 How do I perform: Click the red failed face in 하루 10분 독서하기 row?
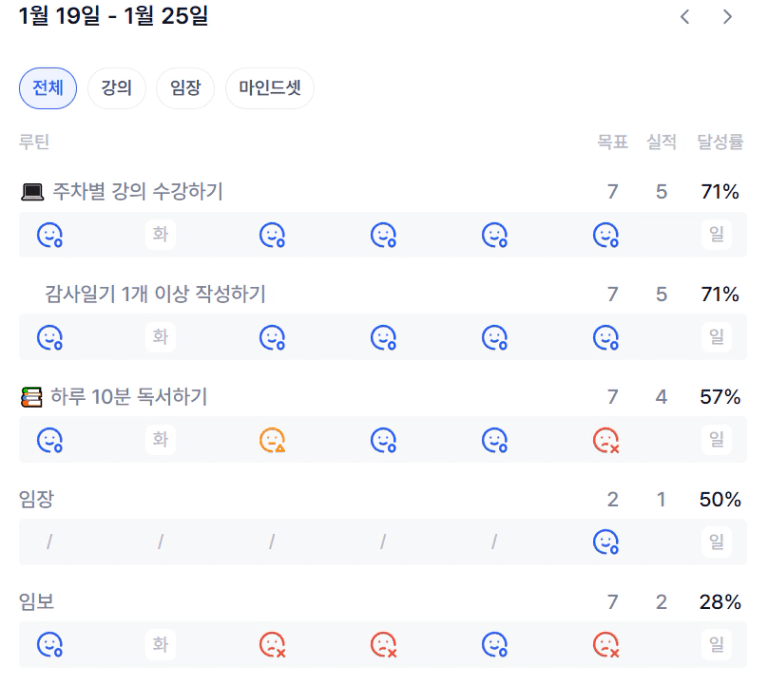(605, 439)
